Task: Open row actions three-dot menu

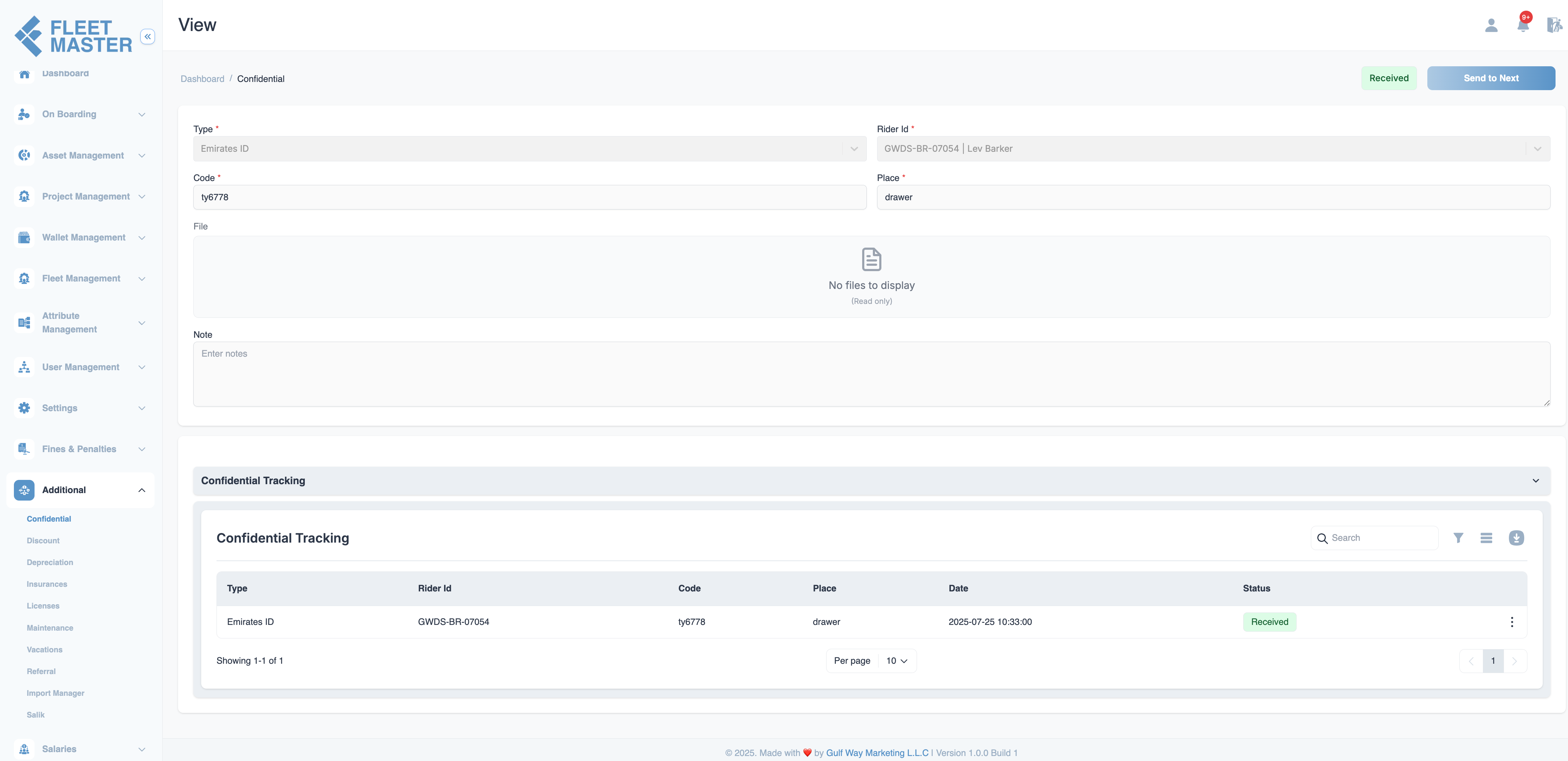Action: point(1512,622)
